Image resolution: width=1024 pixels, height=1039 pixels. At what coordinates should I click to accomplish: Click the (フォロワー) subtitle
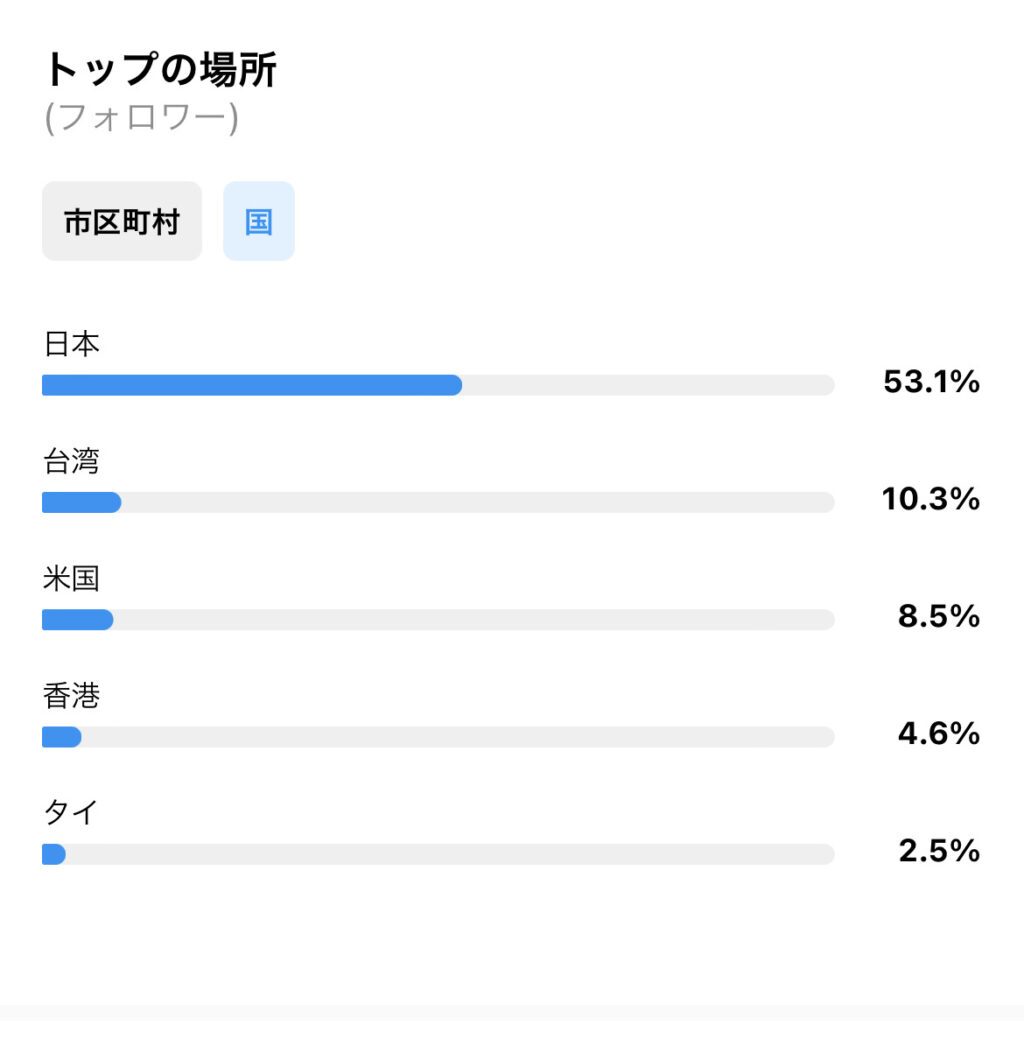[141, 118]
